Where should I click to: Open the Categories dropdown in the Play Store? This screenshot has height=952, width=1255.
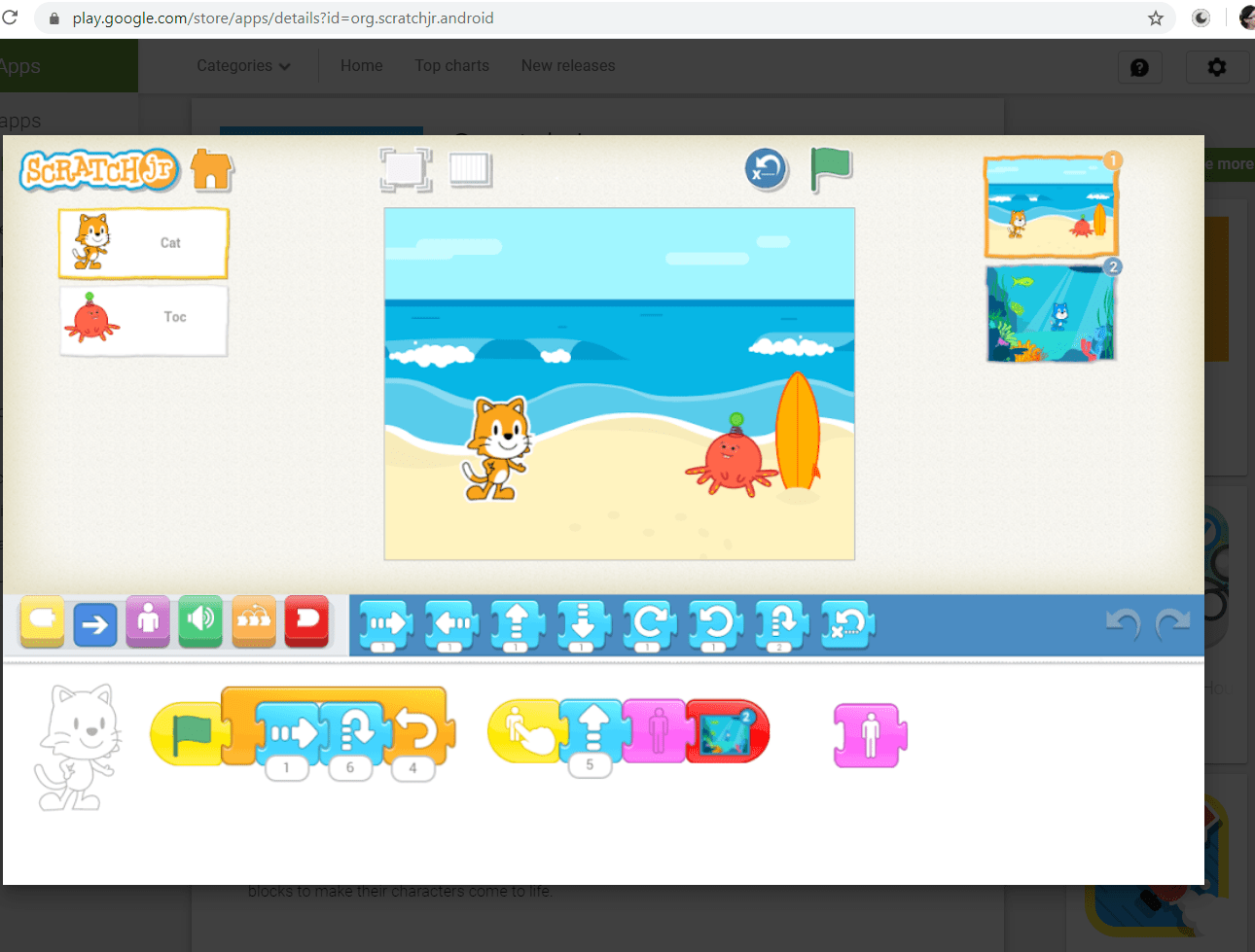point(241,65)
